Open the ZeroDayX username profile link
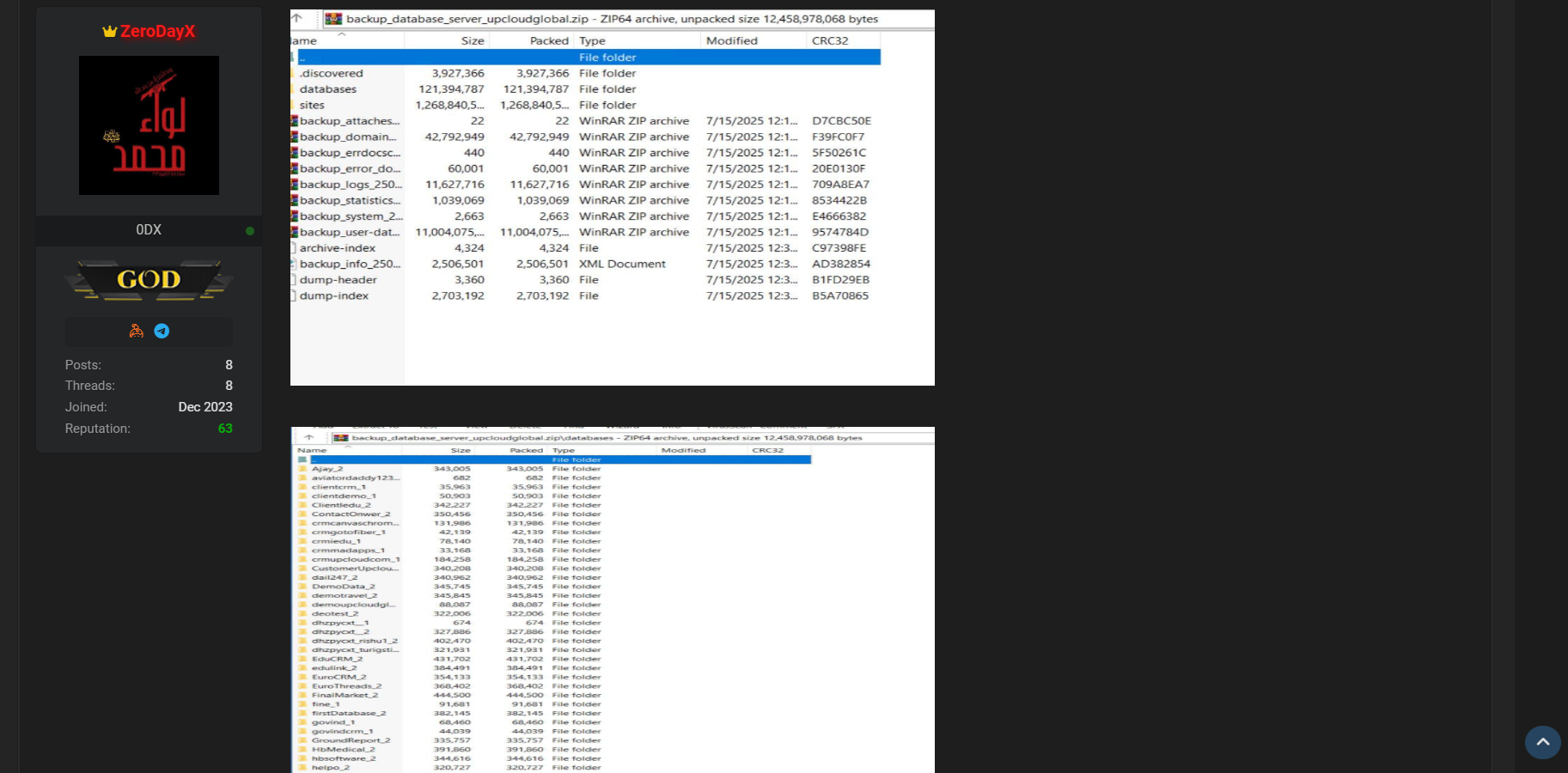This screenshot has height=773, width=1568. click(157, 32)
